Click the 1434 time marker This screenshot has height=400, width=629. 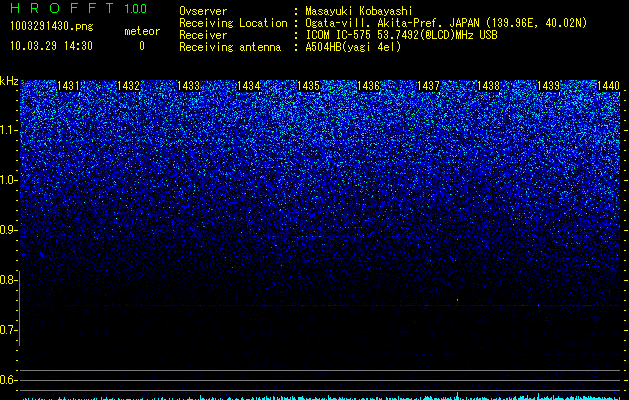[248, 86]
